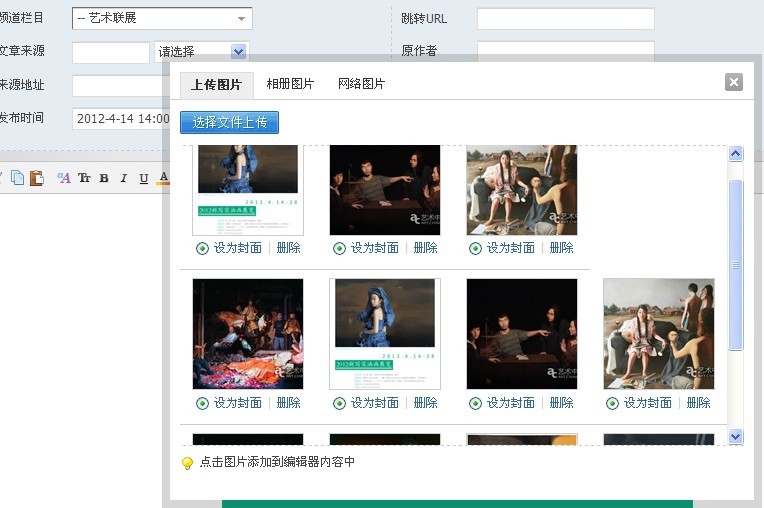Toggle underline formatting

click(144, 178)
